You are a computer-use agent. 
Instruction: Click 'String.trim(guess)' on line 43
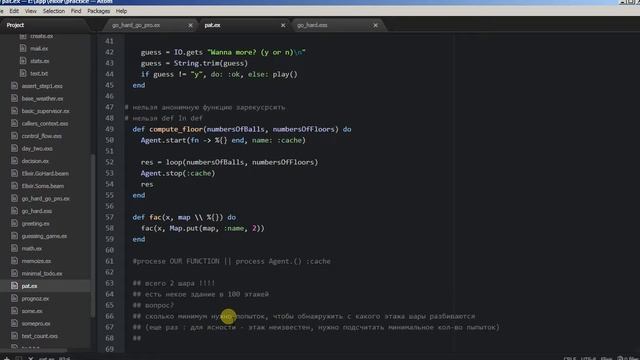pos(211,63)
